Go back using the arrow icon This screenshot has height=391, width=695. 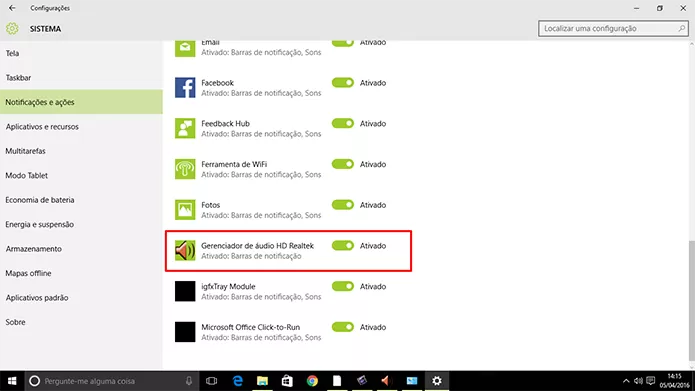click(x=12, y=8)
